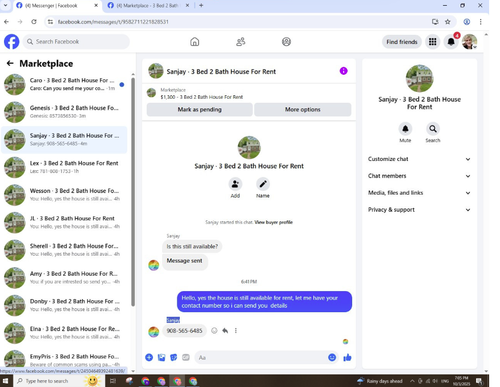Screen dimensions: 500x387
Task: Open the Groups icon in top navigation
Action: click(x=286, y=42)
